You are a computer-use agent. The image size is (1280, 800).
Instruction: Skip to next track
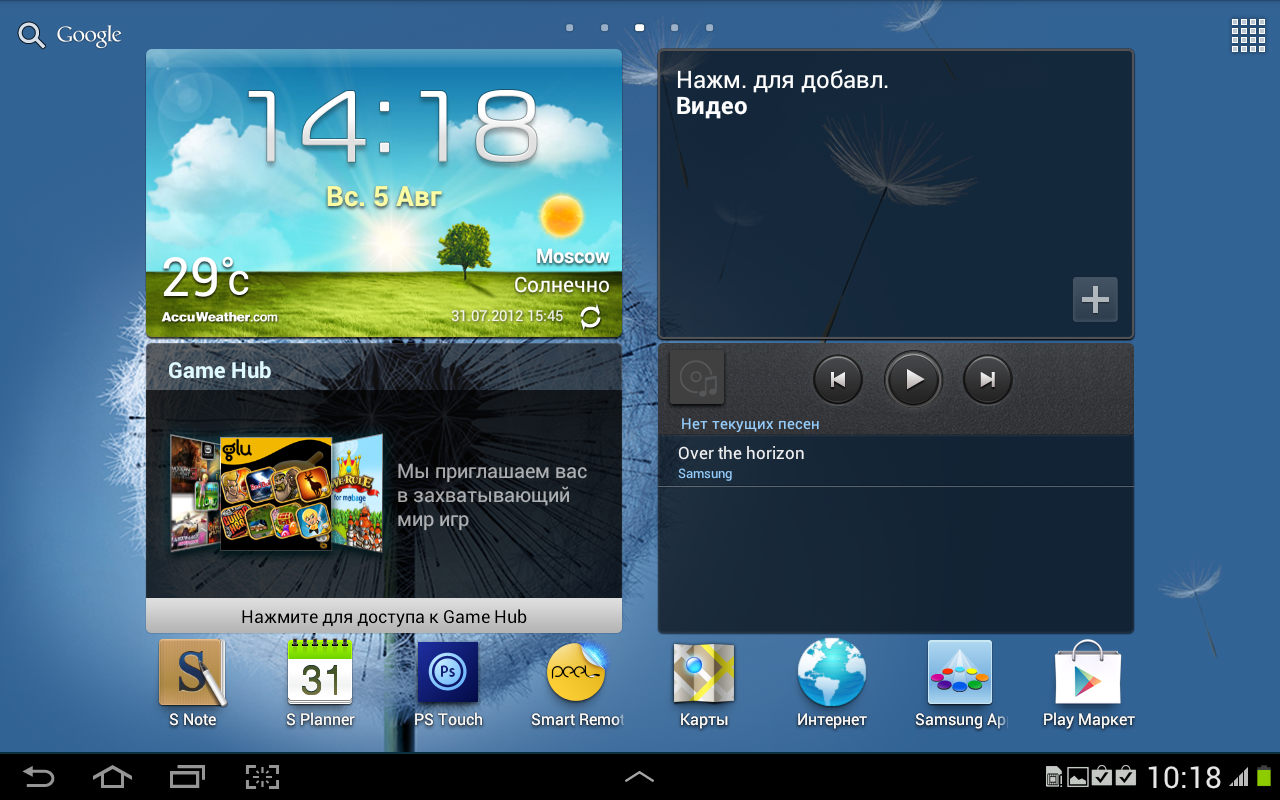pyautogui.click(x=988, y=379)
